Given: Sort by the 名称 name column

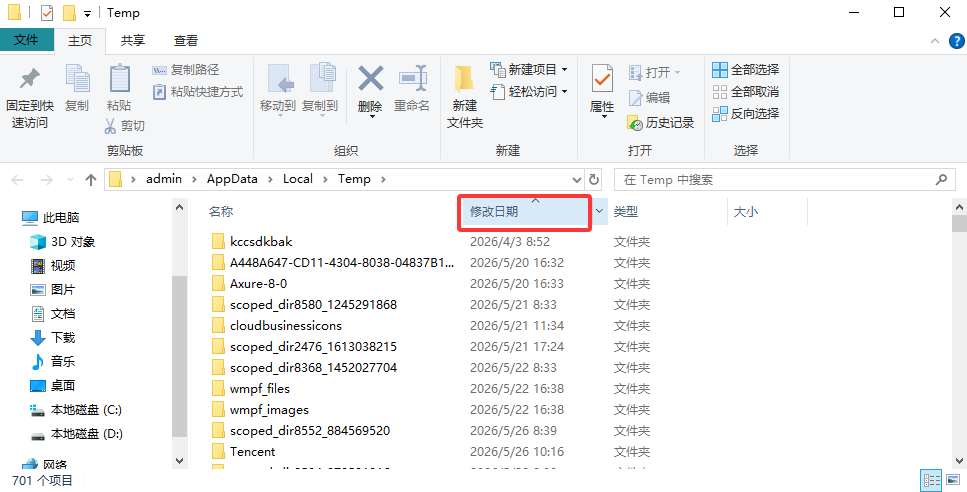Looking at the screenshot, I should pos(221,211).
